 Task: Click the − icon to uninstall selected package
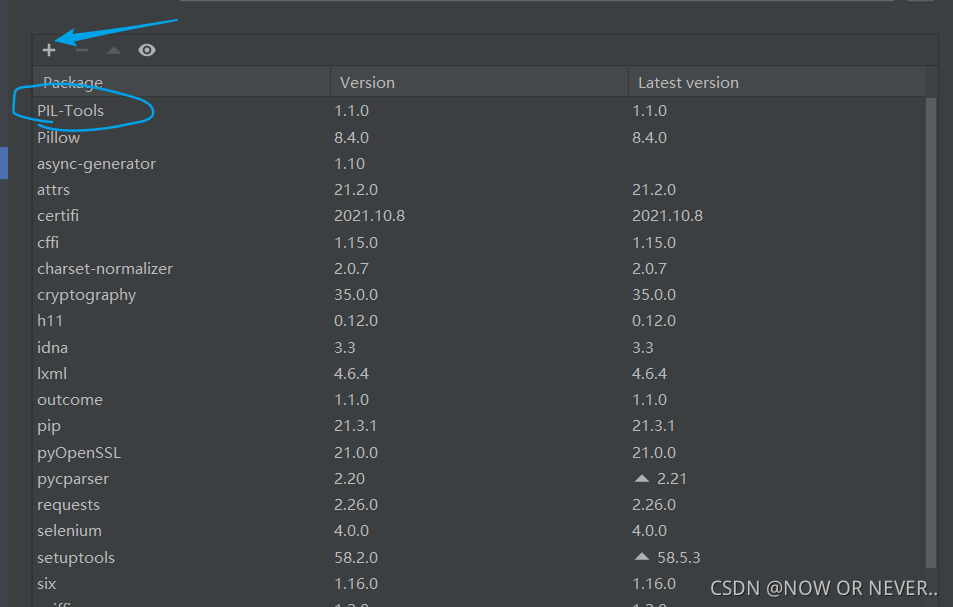click(x=81, y=49)
